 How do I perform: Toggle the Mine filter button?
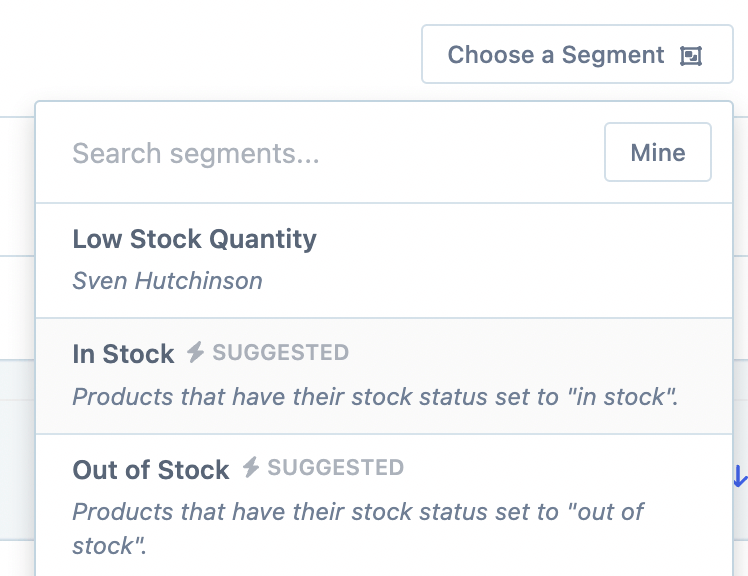point(657,153)
